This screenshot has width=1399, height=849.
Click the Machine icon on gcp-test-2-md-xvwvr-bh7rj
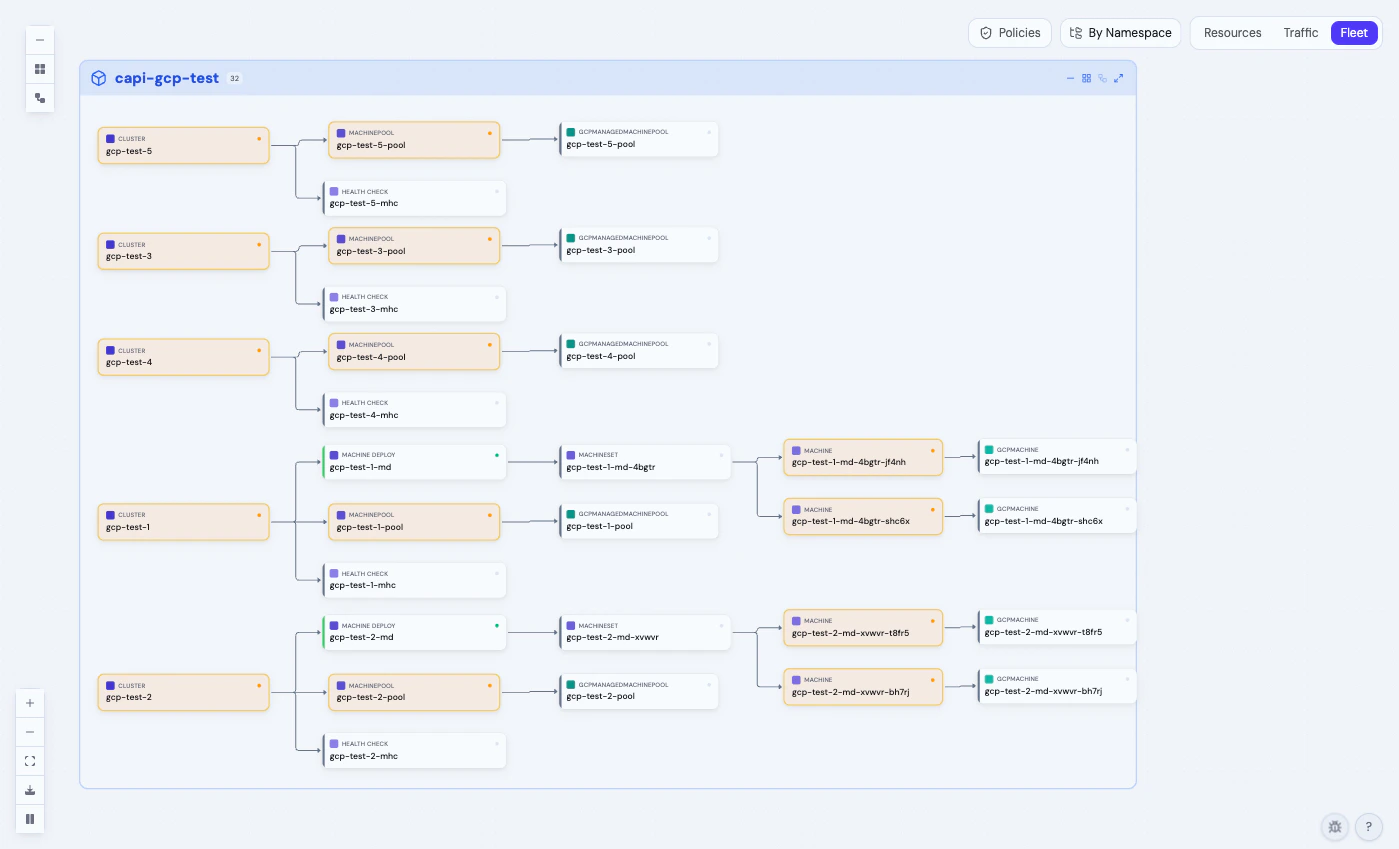[x=796, y=680]
